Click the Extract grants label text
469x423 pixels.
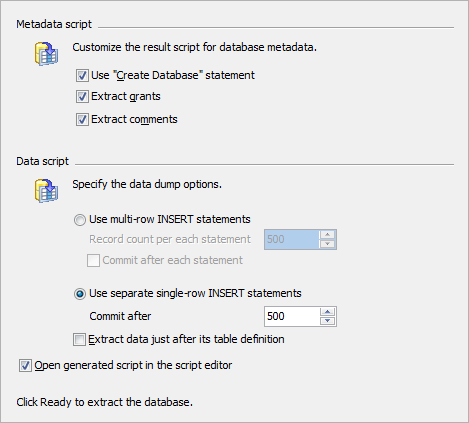click(x=126, y=96)
